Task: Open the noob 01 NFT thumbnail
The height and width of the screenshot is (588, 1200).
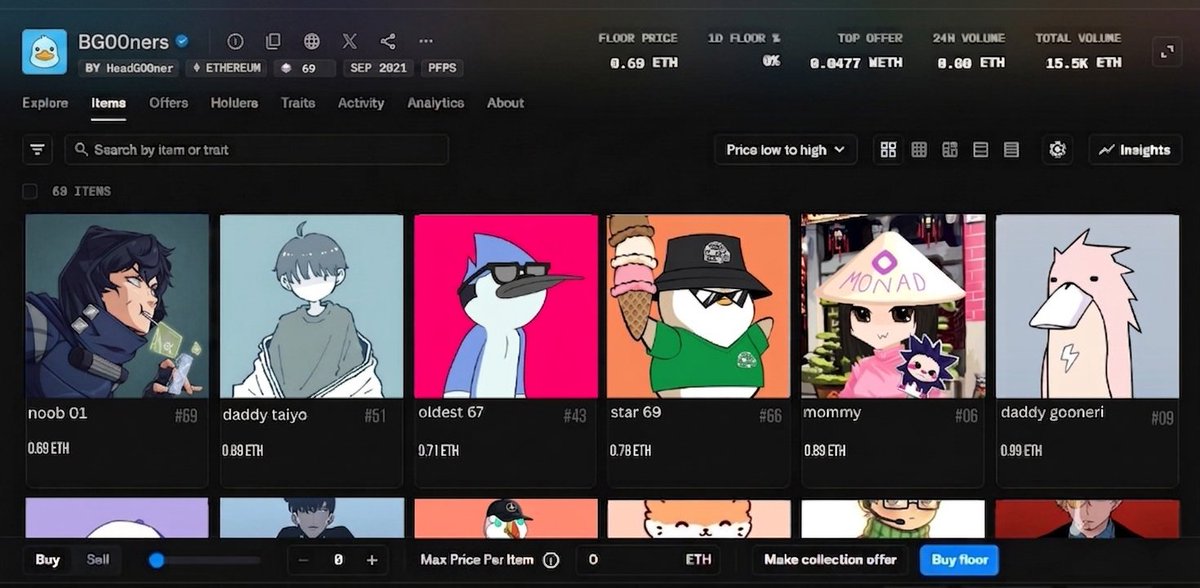Action: (x=117, y=306)
